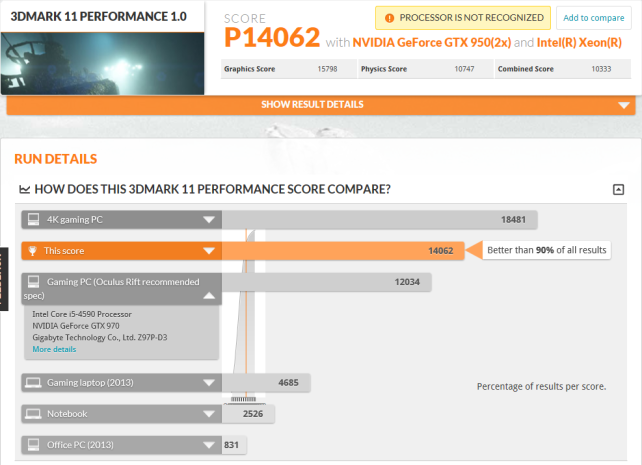Click Intel(R) Xeon(R) processor link
Screen dimensions: 642x465
[x=579, y=43]
